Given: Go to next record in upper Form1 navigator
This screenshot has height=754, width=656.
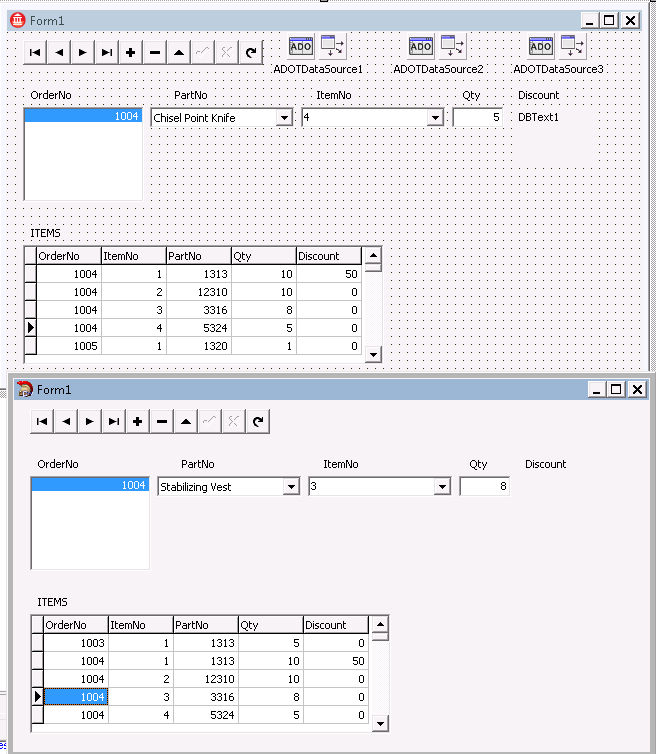Looking at the screenshot, I should [83, 52].
